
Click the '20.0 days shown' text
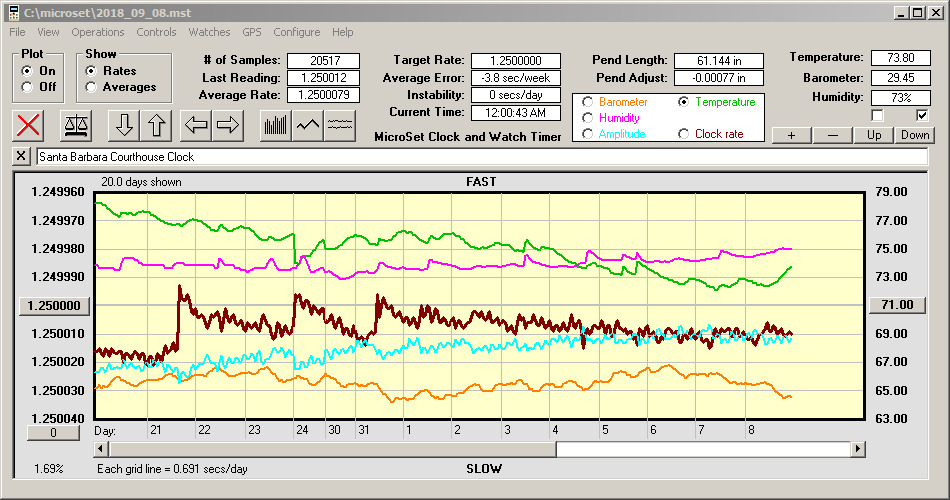pos(141,182)
